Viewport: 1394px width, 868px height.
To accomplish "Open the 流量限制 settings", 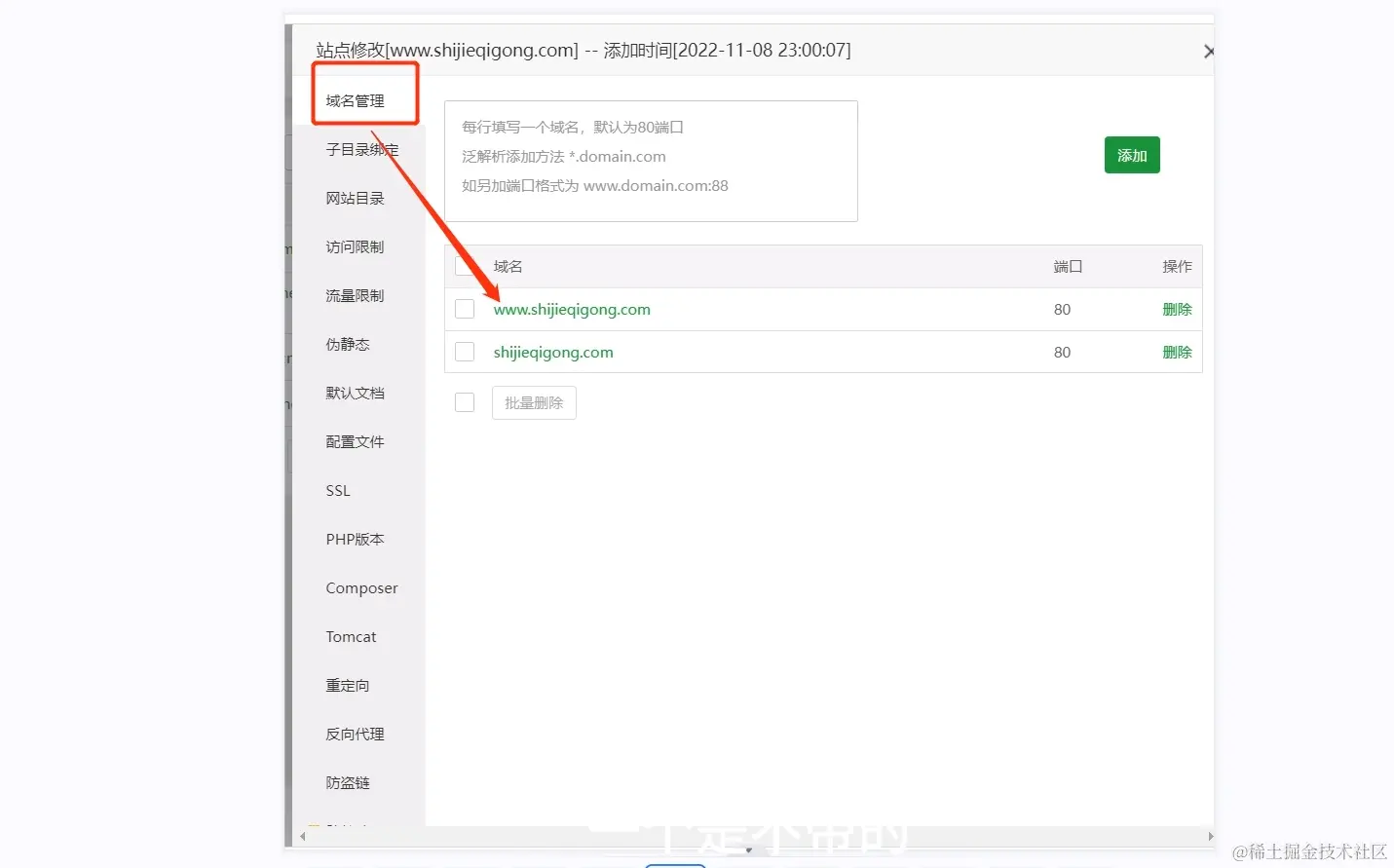I will [x=354, y=295].
